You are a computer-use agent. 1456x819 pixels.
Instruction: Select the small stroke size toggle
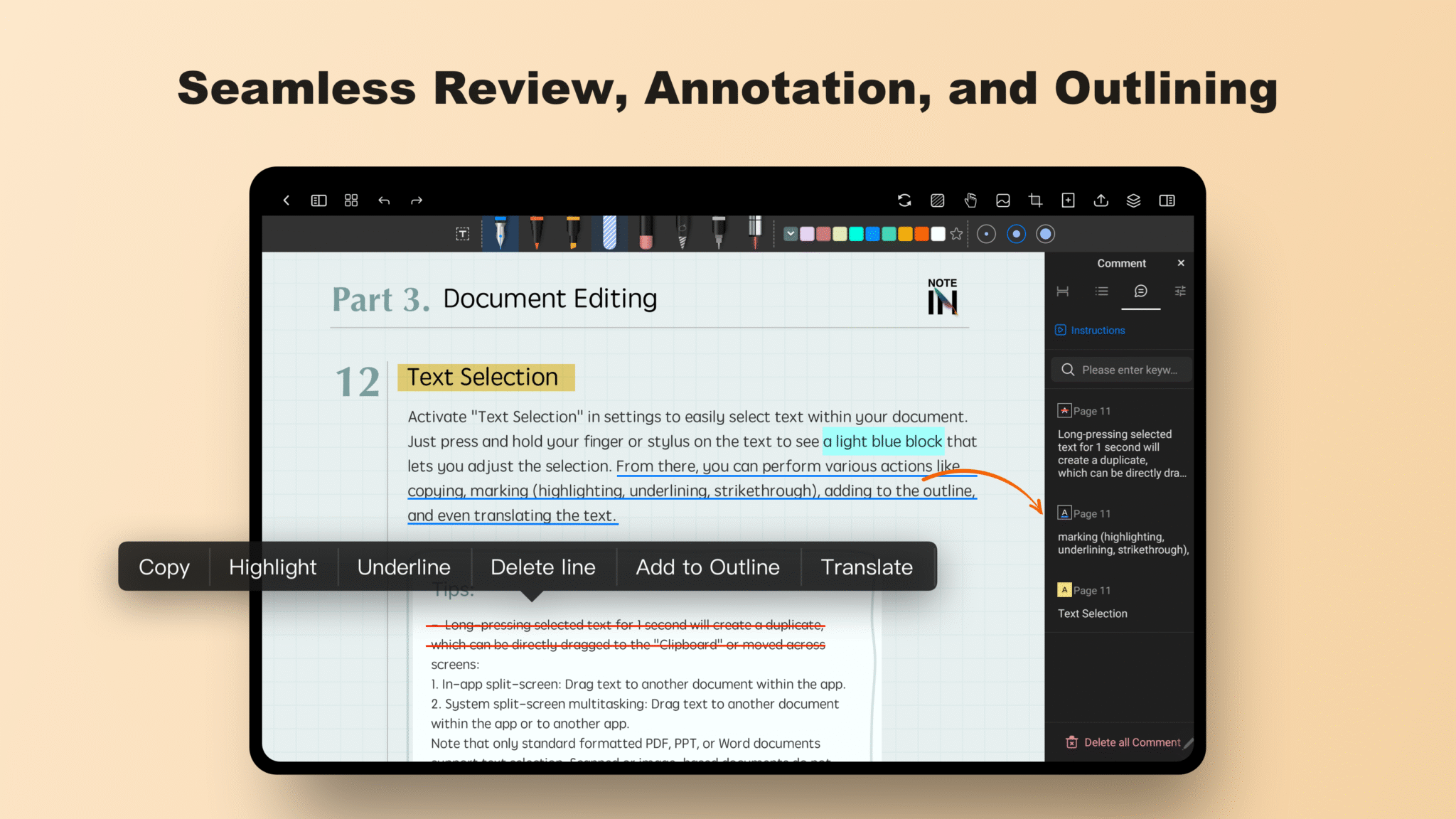[986, 233]
